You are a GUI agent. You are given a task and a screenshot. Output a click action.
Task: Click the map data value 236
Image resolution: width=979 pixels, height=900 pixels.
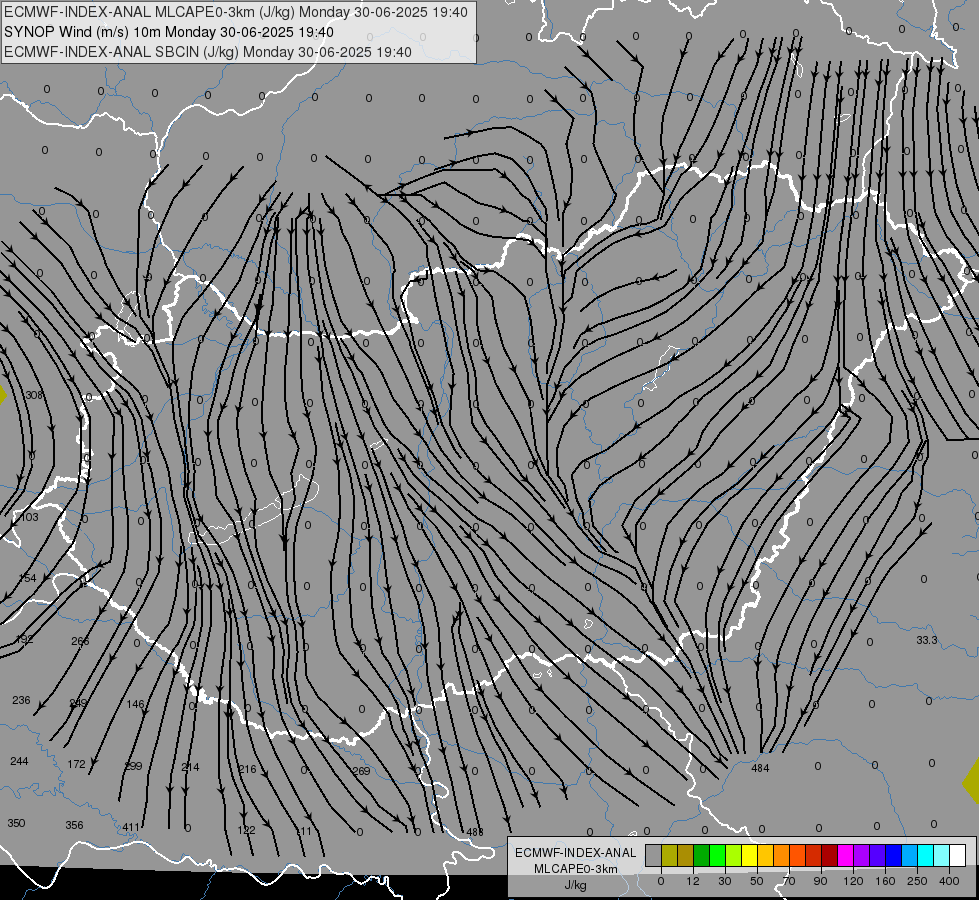click(x=21, y=700)
